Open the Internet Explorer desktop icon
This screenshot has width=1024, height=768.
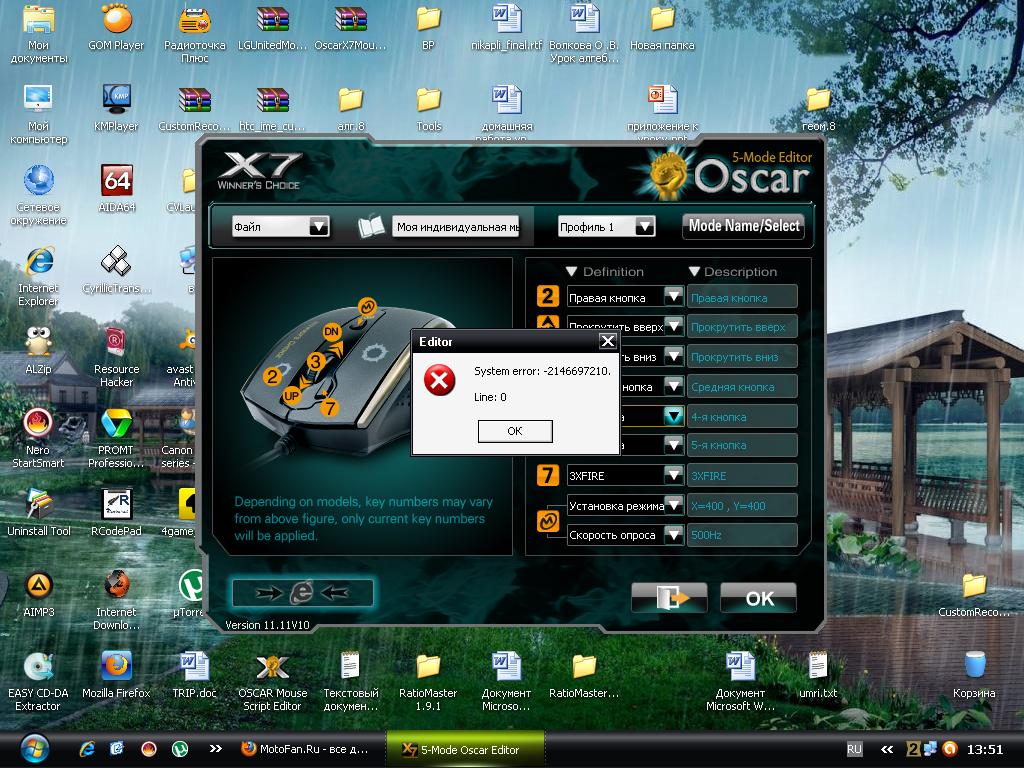tap(39, 277)
